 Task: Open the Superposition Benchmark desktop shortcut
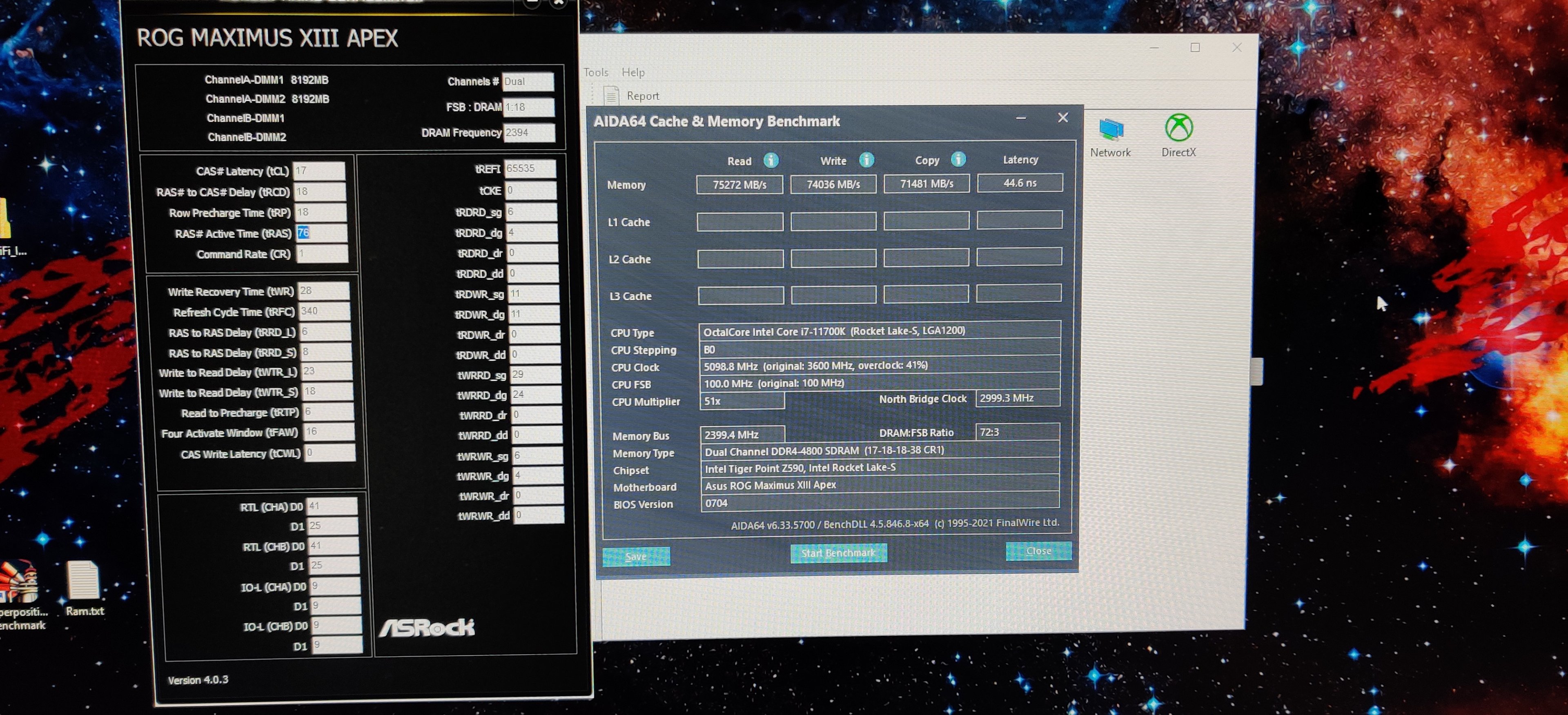tap(21, 595)
